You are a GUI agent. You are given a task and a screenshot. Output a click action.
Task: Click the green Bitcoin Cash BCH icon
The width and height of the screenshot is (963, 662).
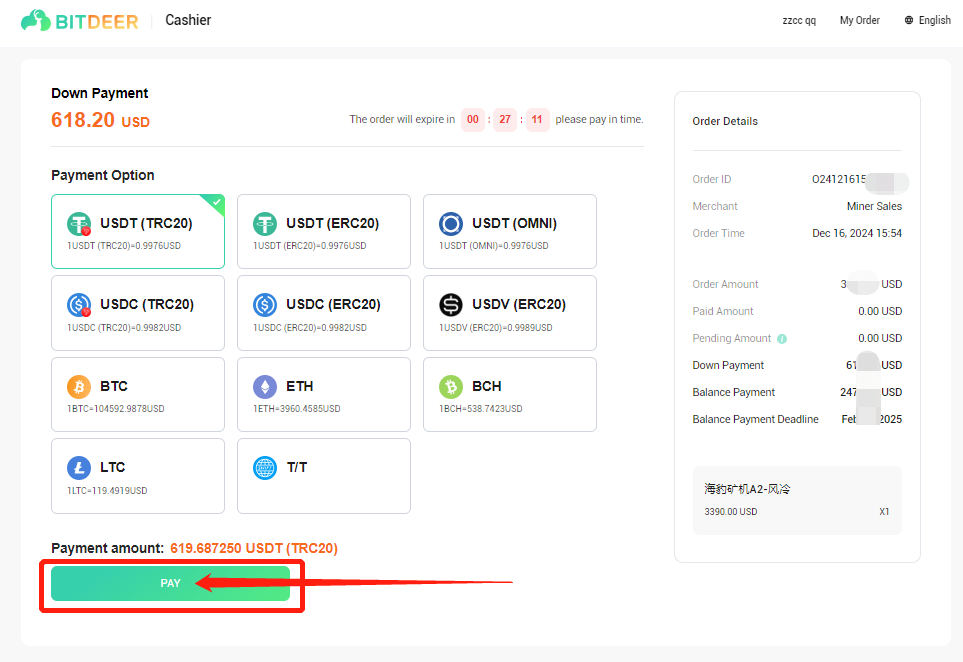point(451,386)
